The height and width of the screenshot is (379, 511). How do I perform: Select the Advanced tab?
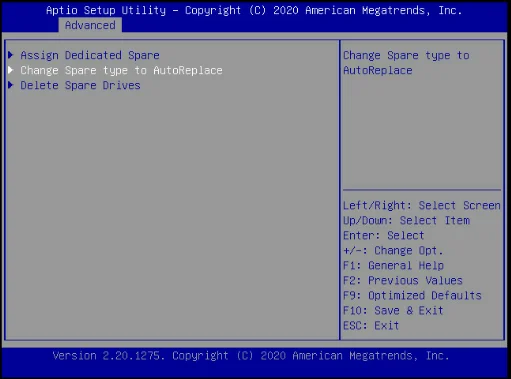[90, 25]
